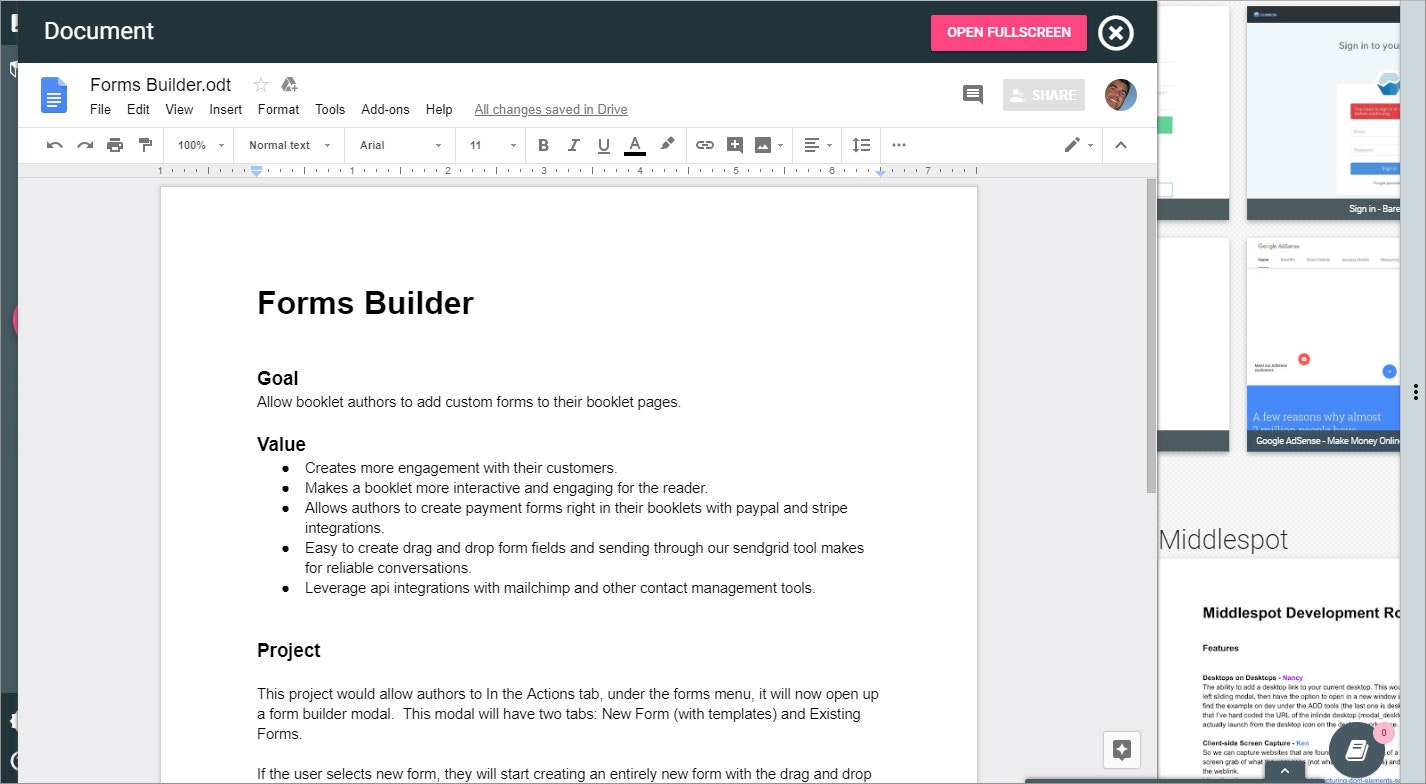Viewport: 1426px width, 784px height.
Task: Click the right indent marker on ruler
Action: pos(880,173)
